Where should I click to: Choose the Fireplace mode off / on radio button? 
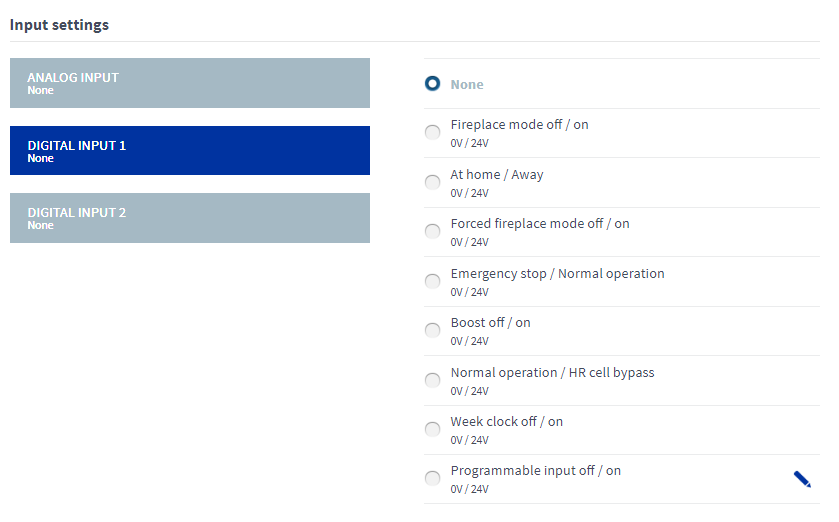432,133
